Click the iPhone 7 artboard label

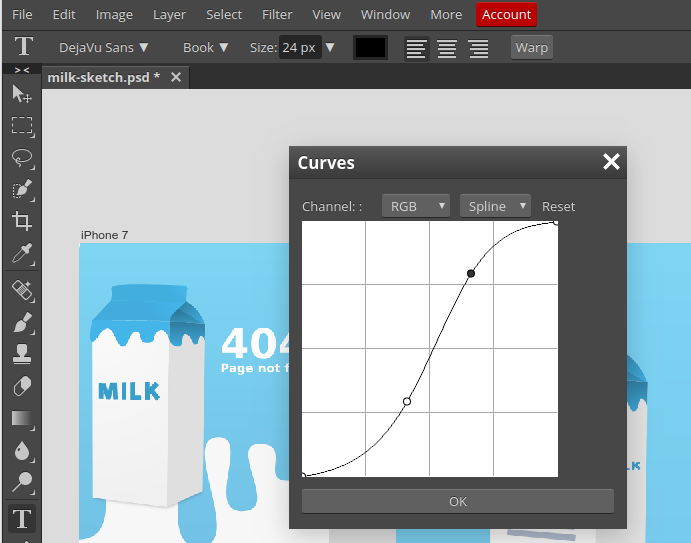pyautogui.click(x=104, y=235)
